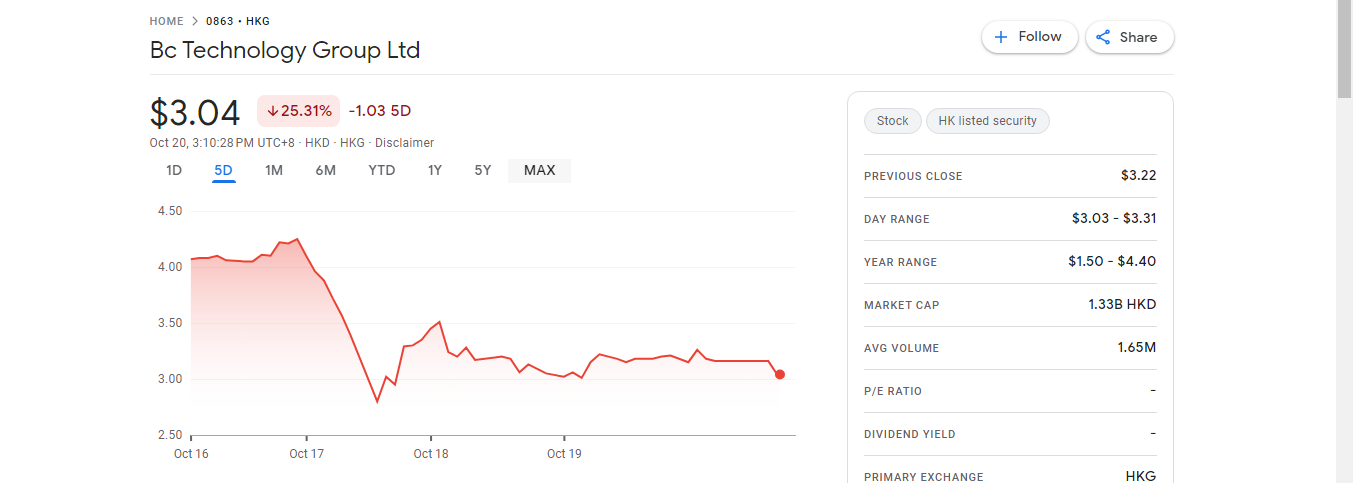This screenshot has width=1353, height=483.
Task: Click the red end-point dot on chart
Action: pos(780,375)
